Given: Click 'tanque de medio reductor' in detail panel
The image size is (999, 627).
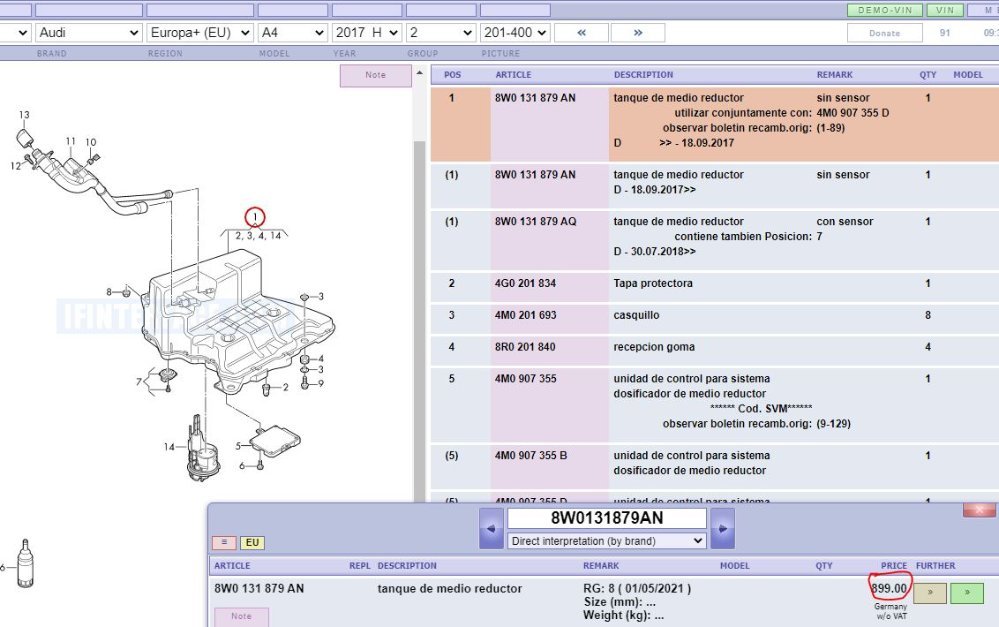Looking at the screenshot, I should (x=449, y=588).
